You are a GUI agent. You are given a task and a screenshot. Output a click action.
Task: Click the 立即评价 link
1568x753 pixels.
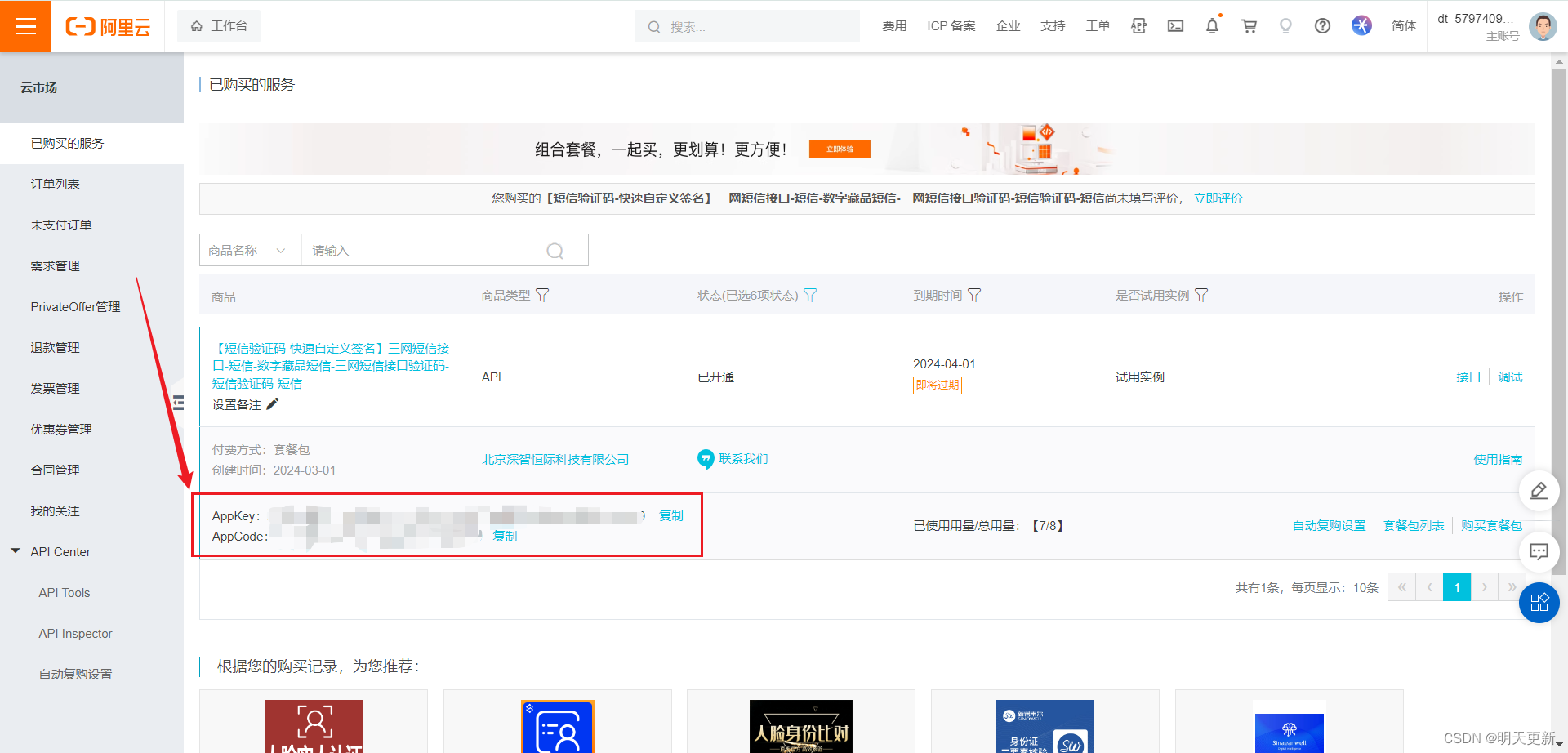1218,198
